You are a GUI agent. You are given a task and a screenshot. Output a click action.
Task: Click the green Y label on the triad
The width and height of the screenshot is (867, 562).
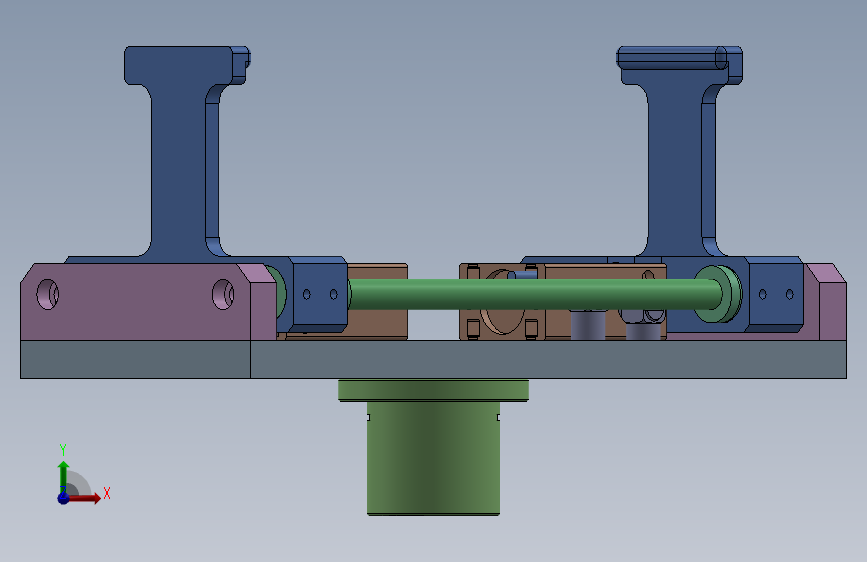[x=63, y=449]
